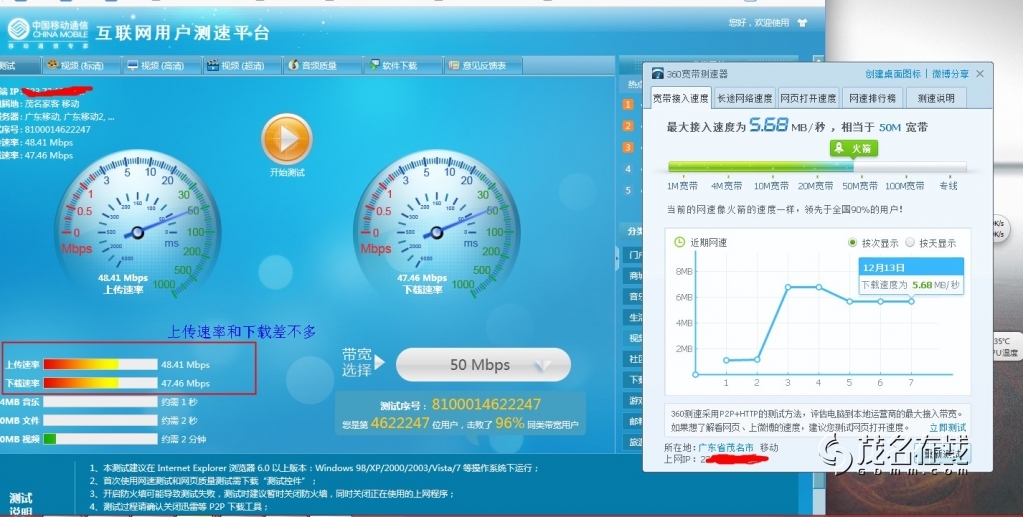Click the 360 green access speed bar
1023x517 pixels.
coord(816,167)
